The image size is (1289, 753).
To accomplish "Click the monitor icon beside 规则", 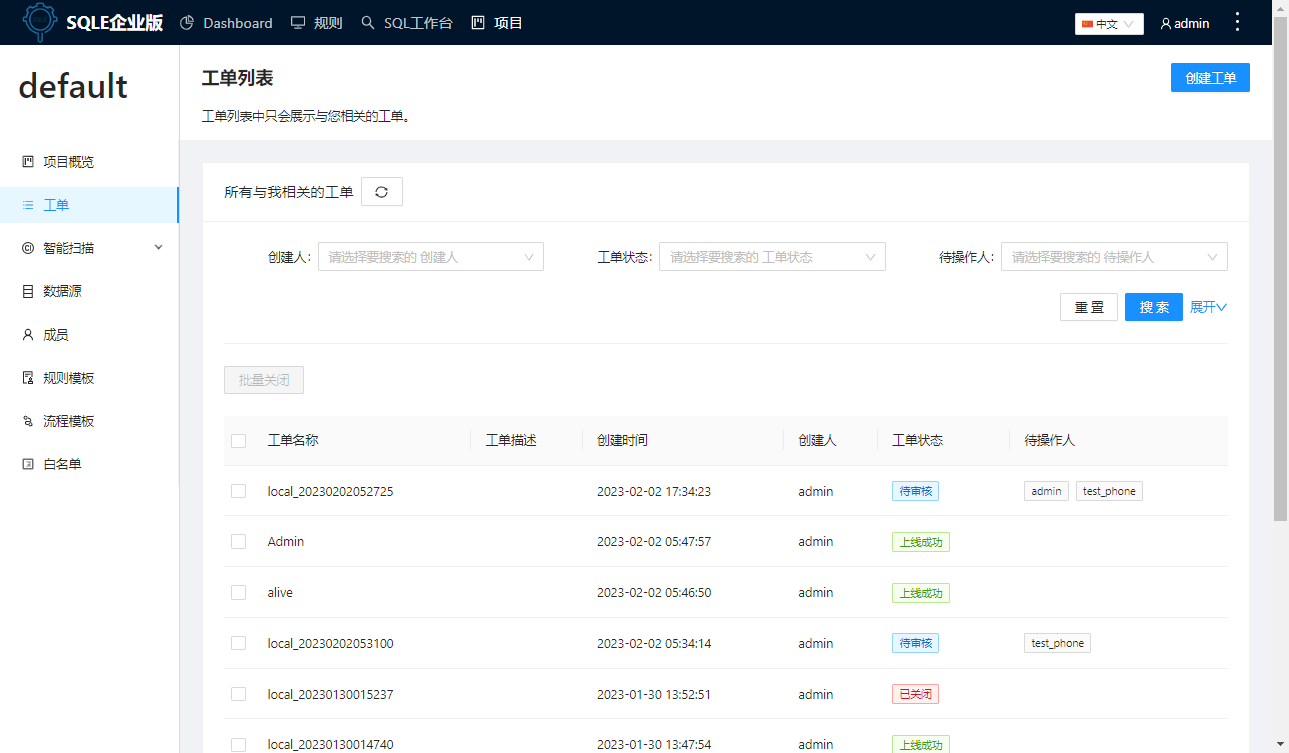I will pos(298,23).
